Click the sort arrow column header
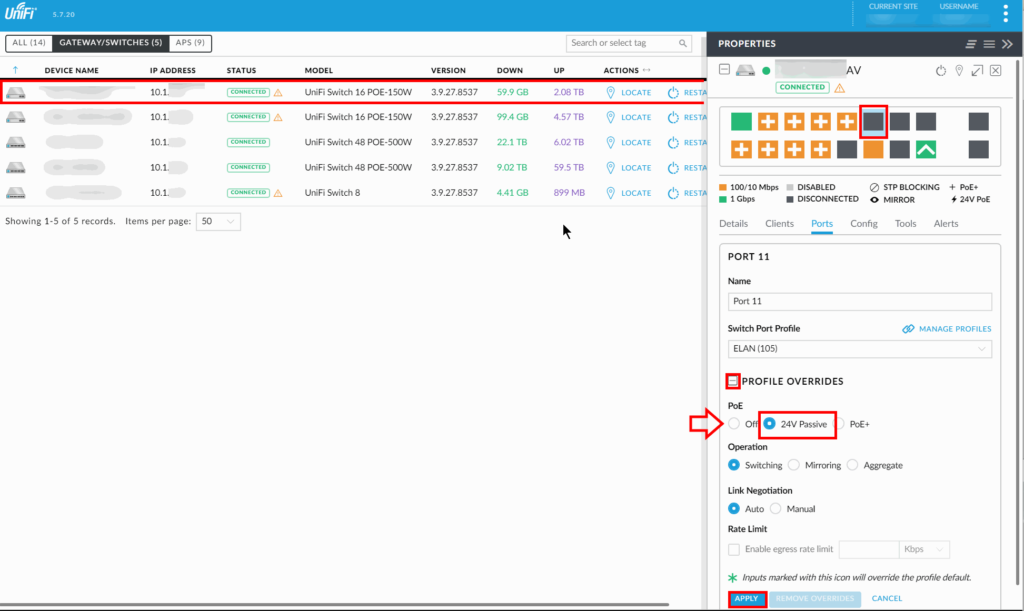 (15, 70)
